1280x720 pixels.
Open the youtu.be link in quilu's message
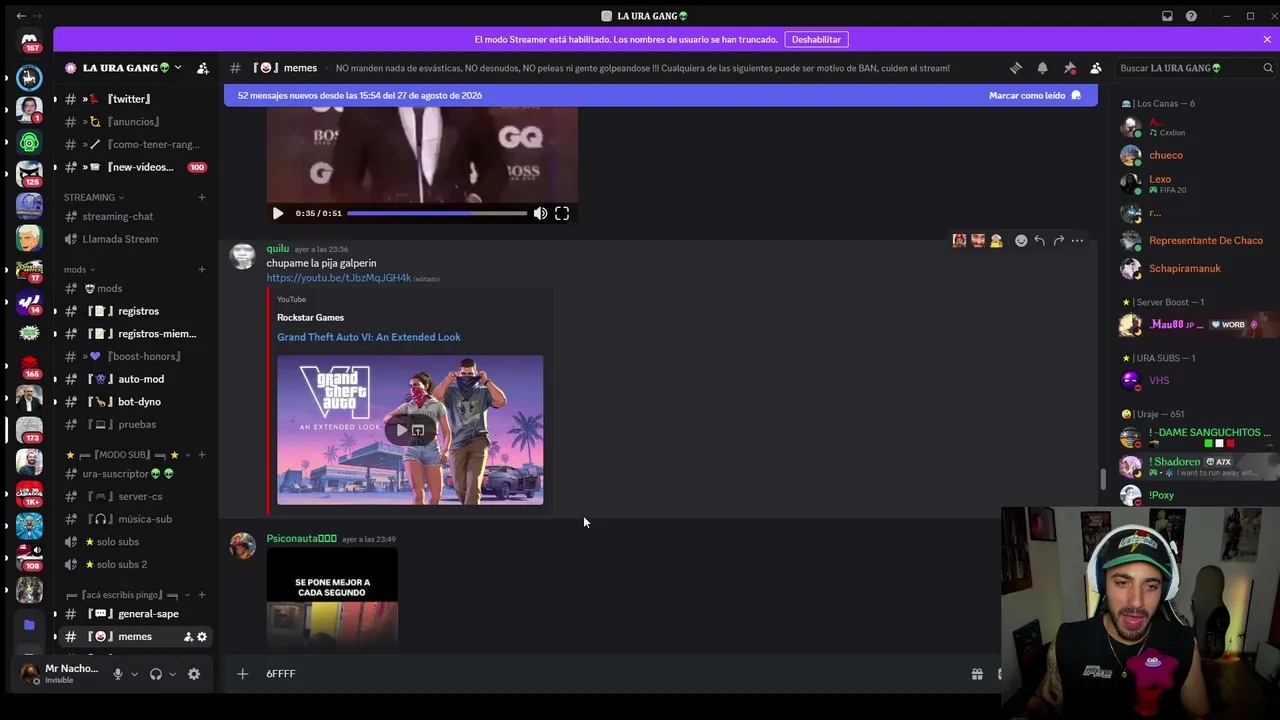click(x=339, y=278)
